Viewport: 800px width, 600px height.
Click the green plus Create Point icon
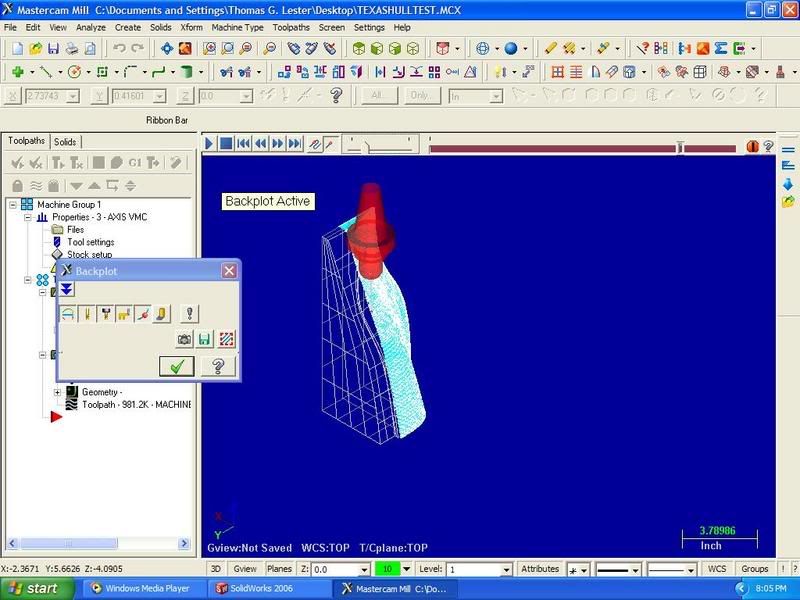pyautogui.click(x=18, y=72)
